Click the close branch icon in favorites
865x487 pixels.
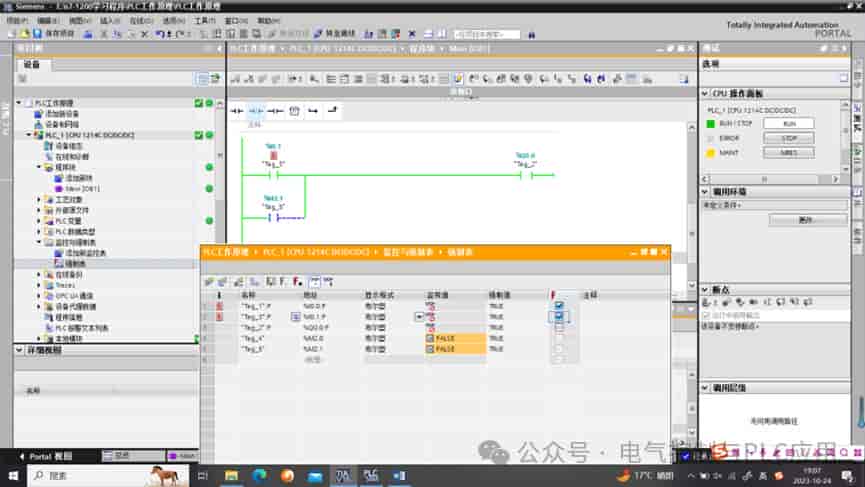pos(332,111)
